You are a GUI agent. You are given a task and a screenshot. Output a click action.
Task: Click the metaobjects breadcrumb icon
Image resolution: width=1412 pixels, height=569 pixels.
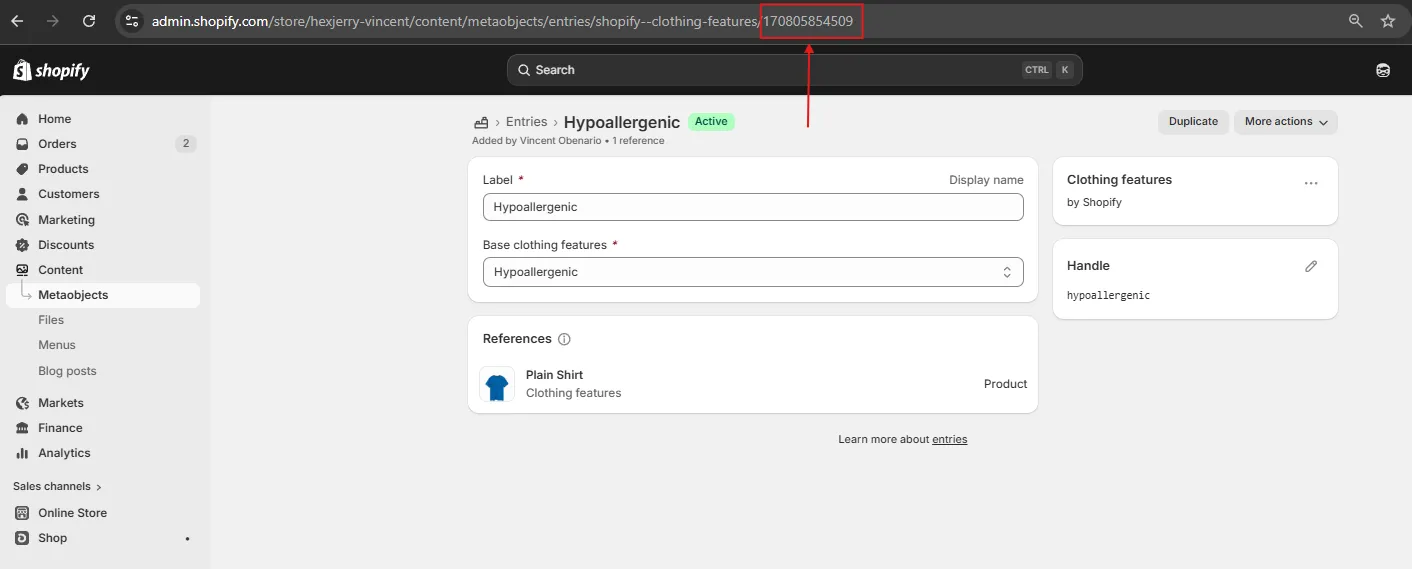coord(481,122)
